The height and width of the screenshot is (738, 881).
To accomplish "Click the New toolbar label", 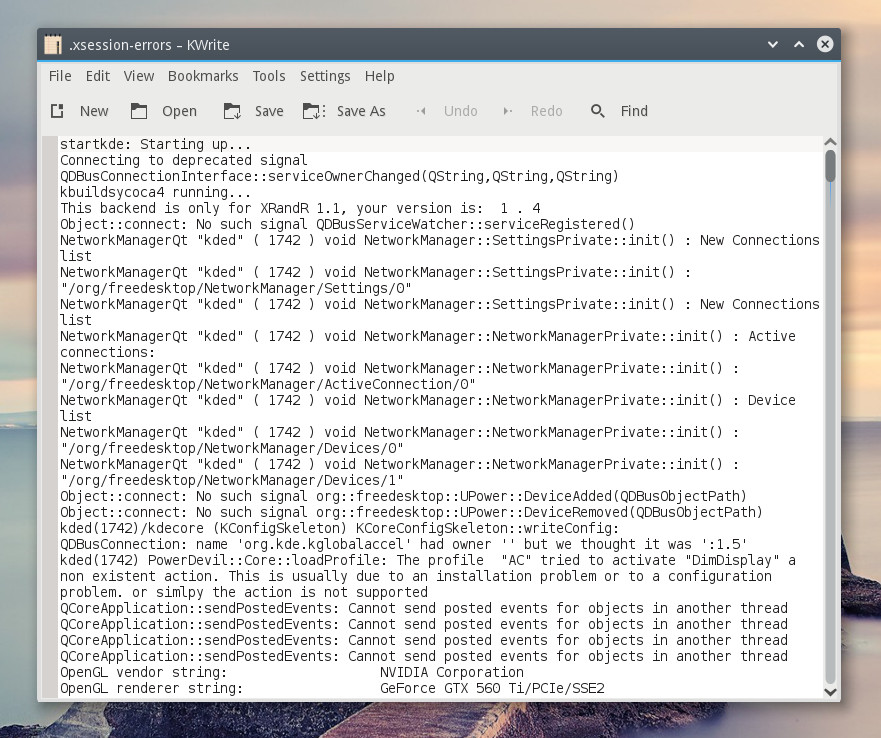I will tap(94, 111).
